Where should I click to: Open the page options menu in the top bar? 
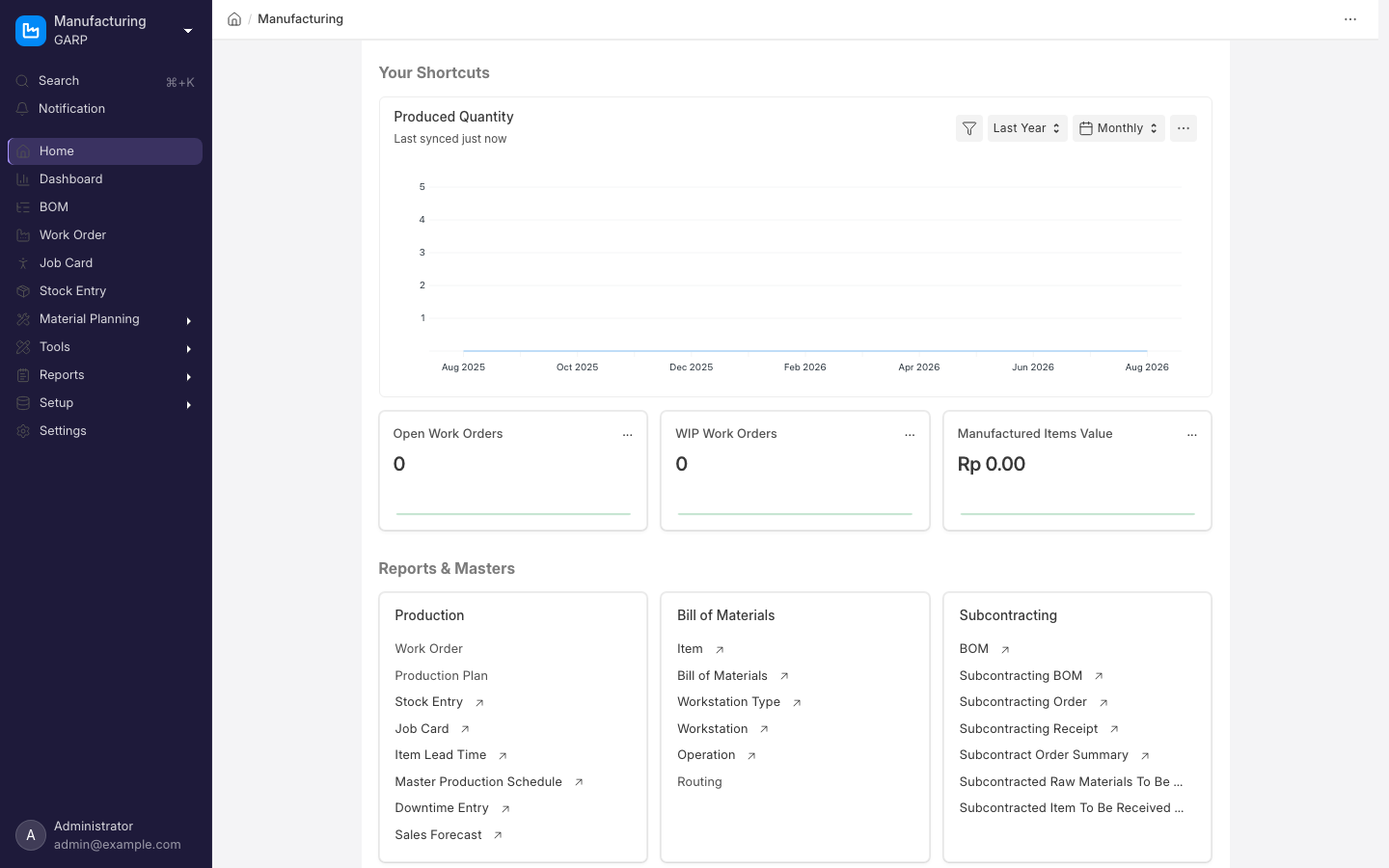pos(1350,19)
